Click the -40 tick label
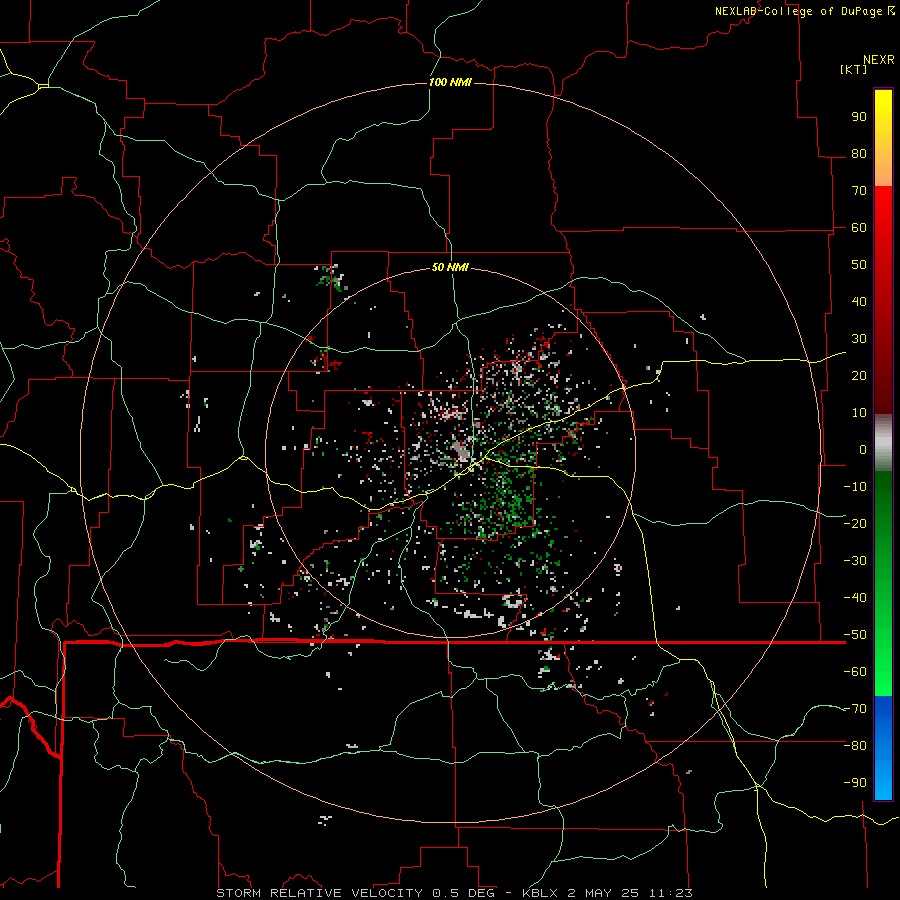The image size is (900, 900). pos(855,598)
